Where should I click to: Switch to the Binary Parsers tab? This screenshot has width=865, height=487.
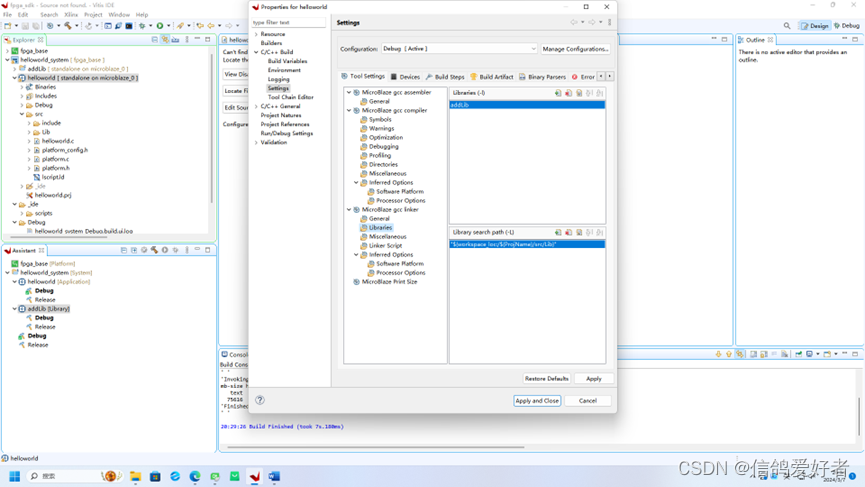542,77
